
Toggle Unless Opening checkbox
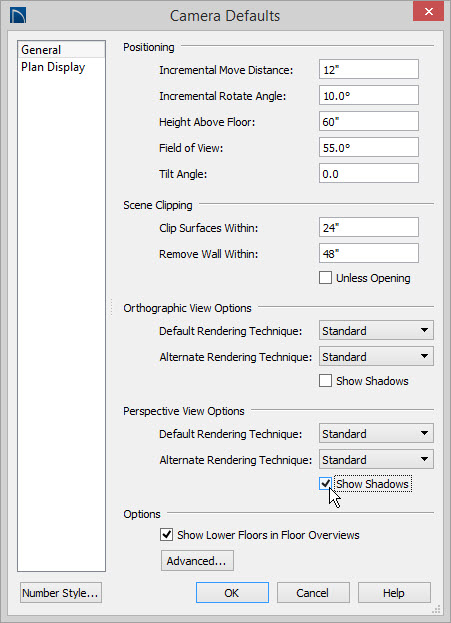(x=325, y=278)
